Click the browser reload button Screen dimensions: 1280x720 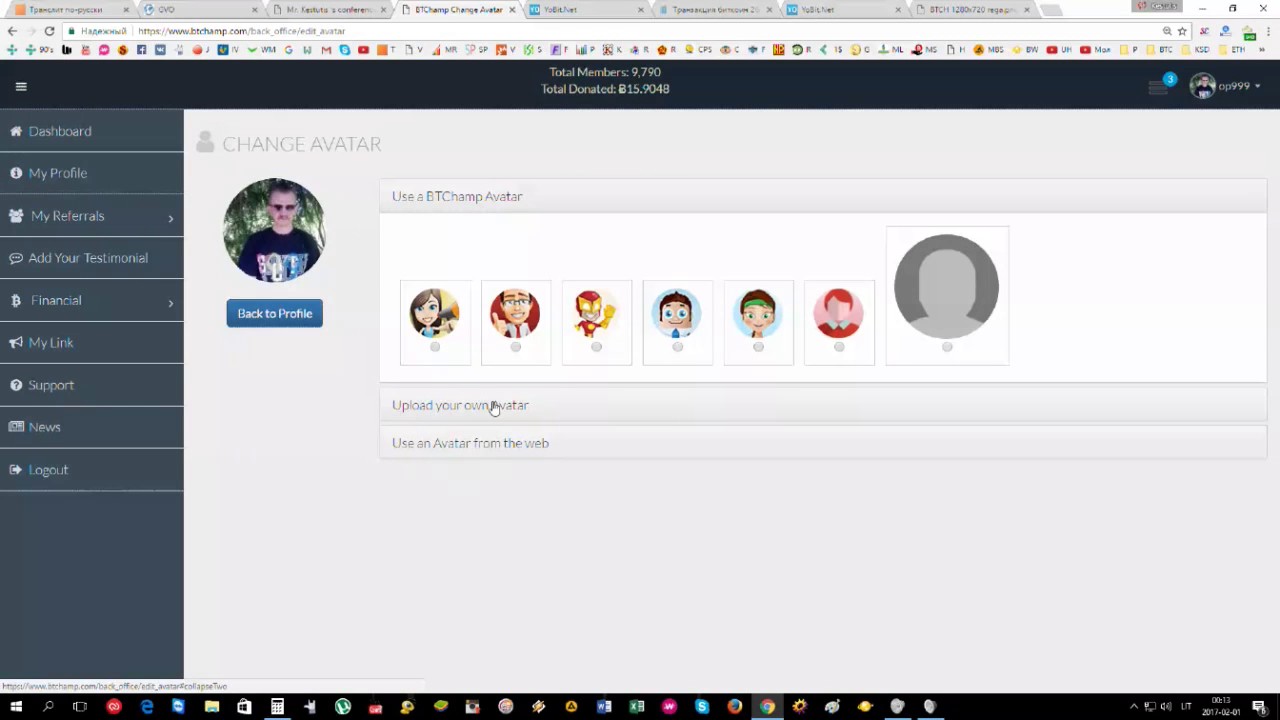[x=49, y=31]
